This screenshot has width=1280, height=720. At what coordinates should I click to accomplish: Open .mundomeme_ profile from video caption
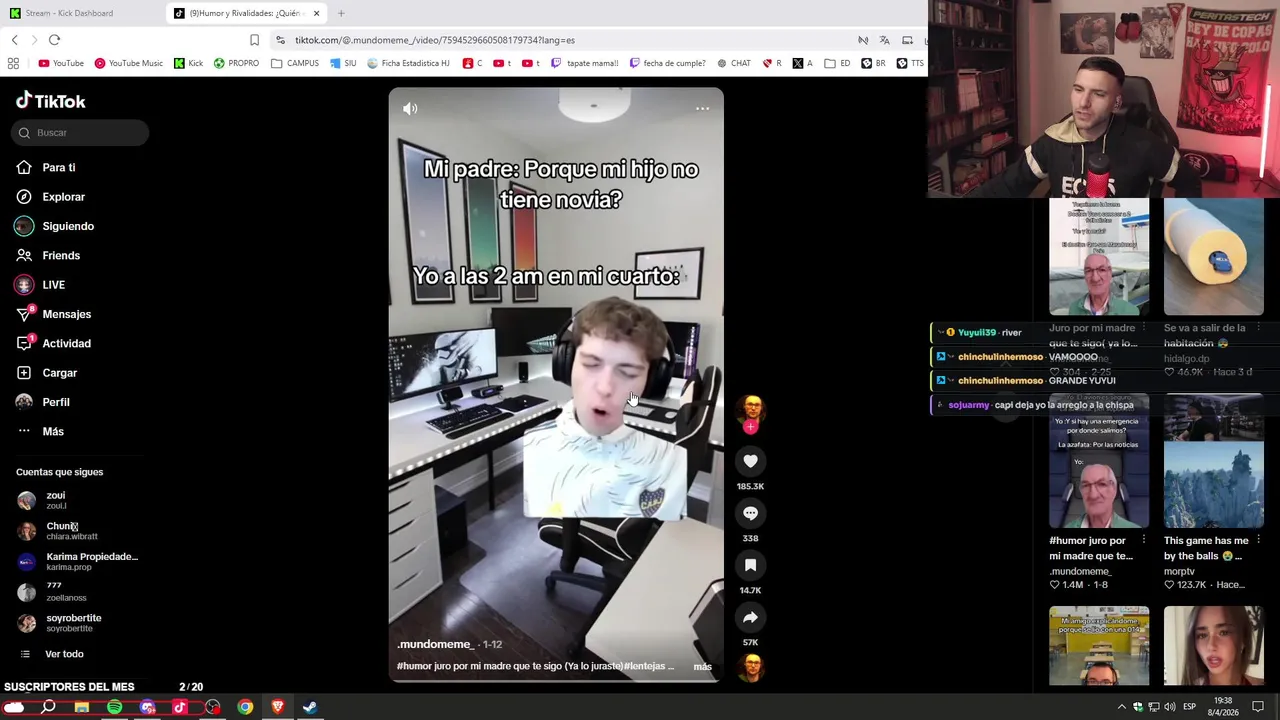(435, 644)
